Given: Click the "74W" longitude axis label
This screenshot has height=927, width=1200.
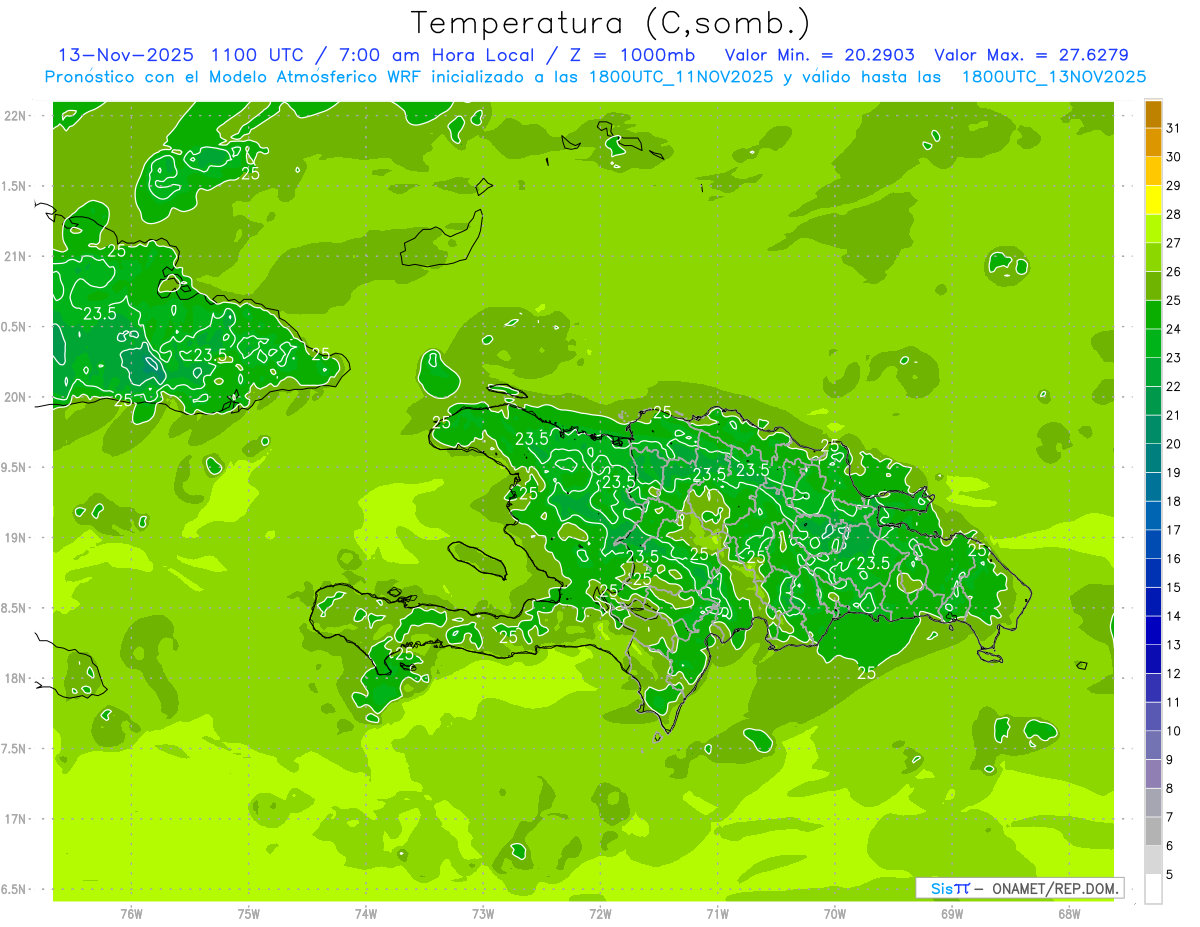Looking at the screenshot, I should point(366,913).
